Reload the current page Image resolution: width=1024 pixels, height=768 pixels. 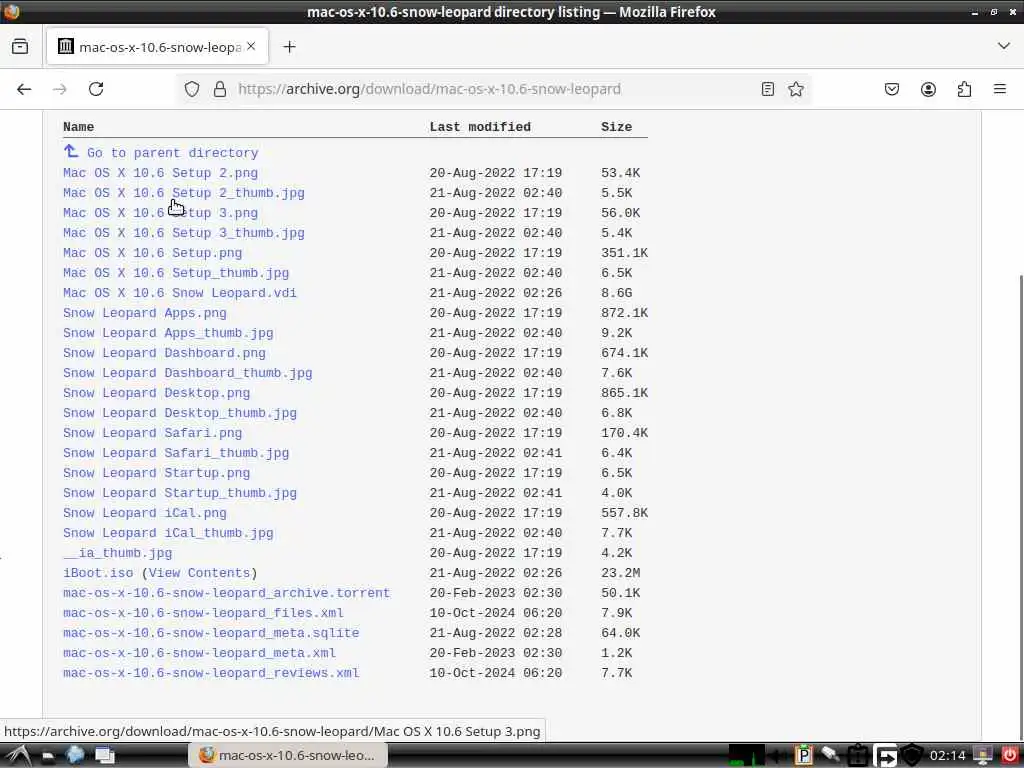pyautogui.click(x=96, y=89)
